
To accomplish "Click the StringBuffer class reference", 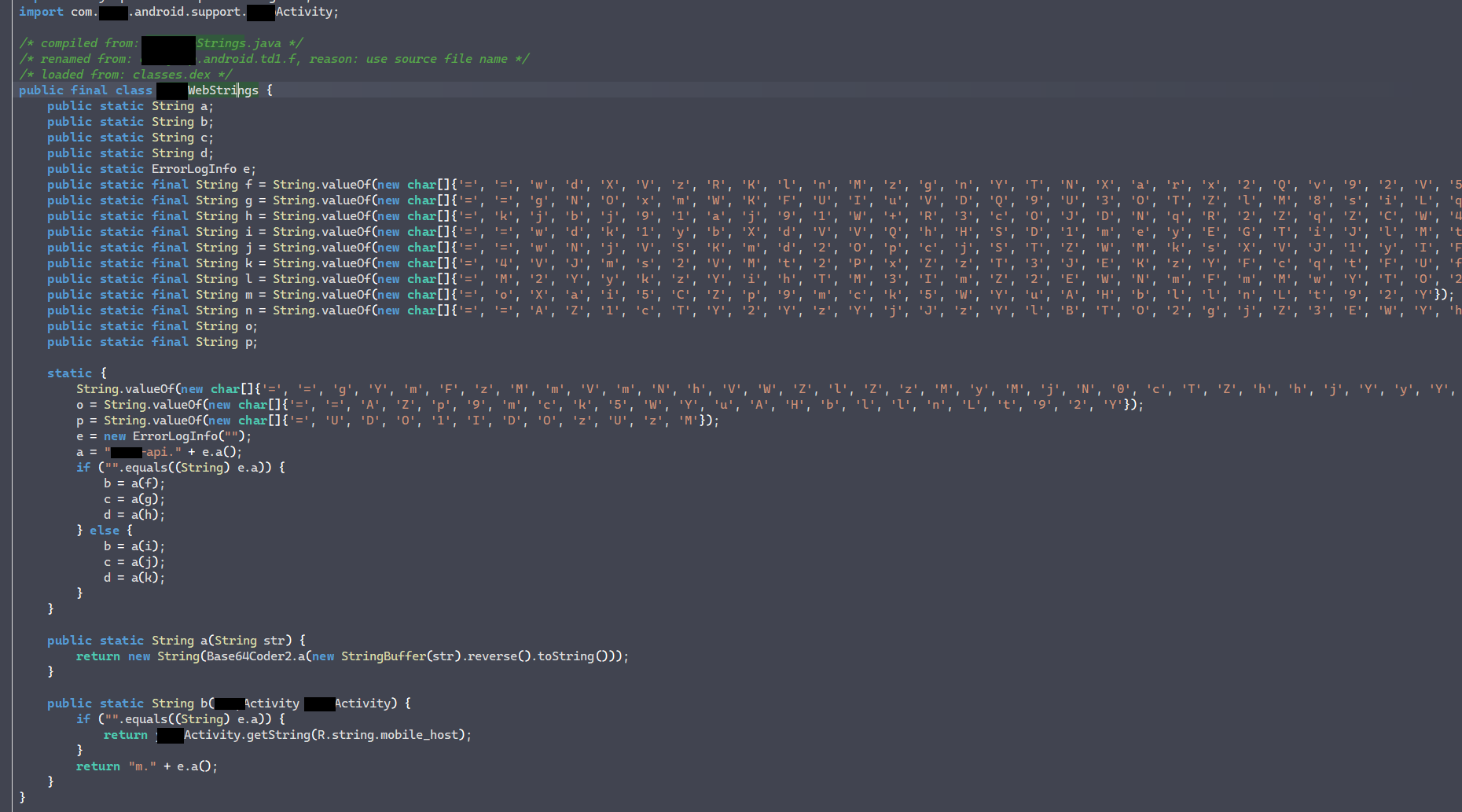I will pyautogui.click(x=384, y=656).
